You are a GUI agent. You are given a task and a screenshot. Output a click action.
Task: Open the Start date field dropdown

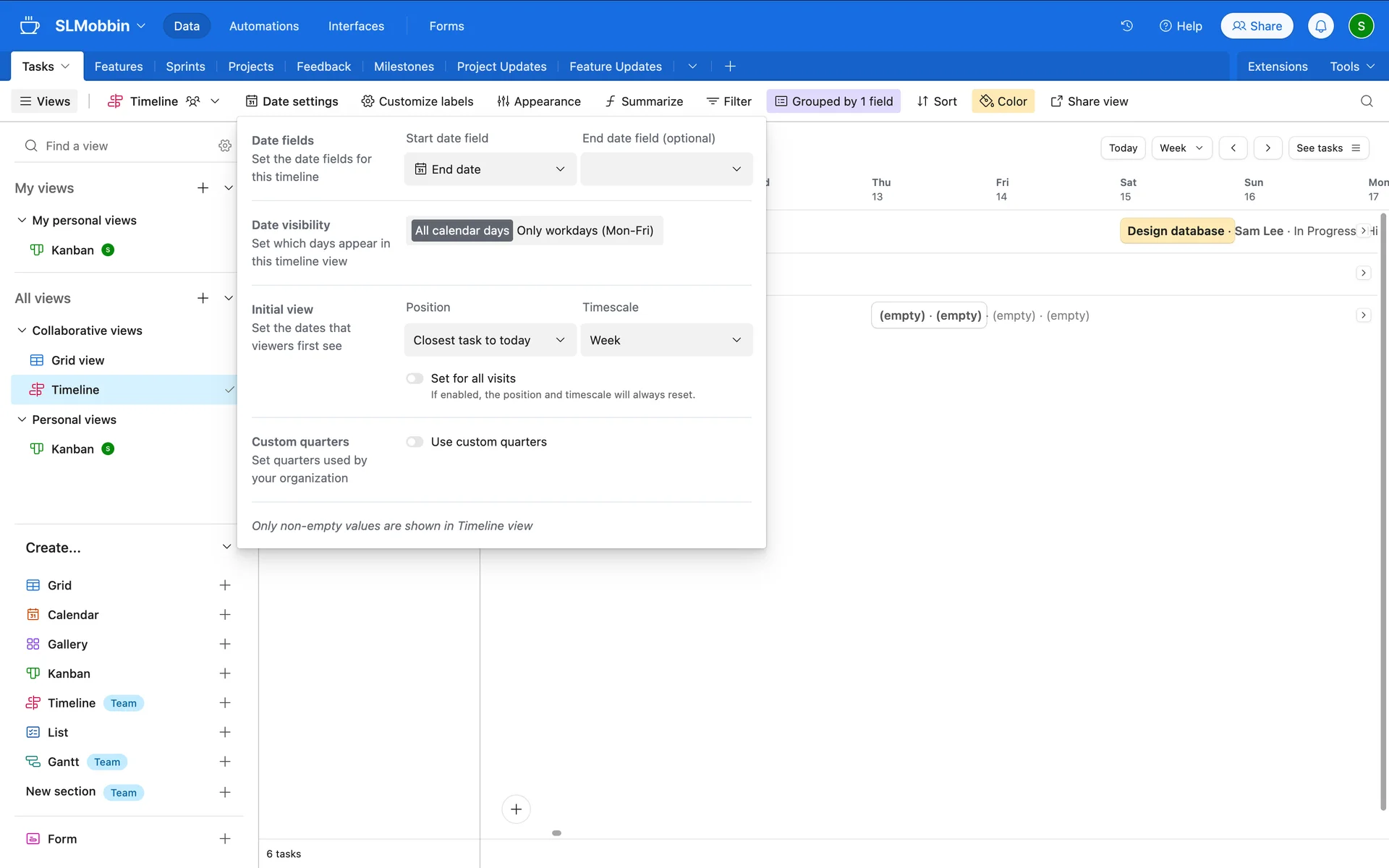(x=490, y=169)
